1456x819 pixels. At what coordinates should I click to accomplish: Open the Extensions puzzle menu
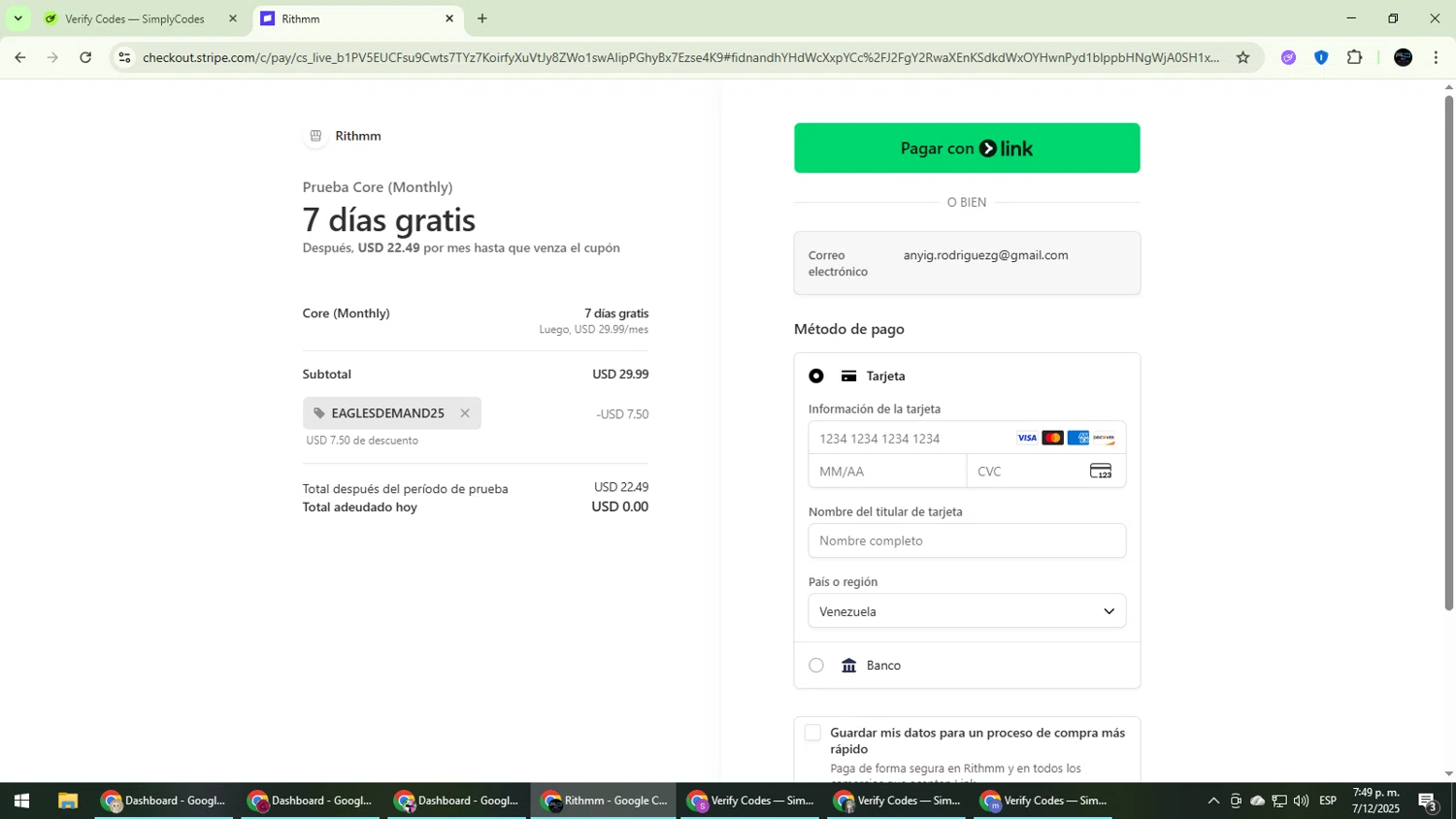point(1355,57)
